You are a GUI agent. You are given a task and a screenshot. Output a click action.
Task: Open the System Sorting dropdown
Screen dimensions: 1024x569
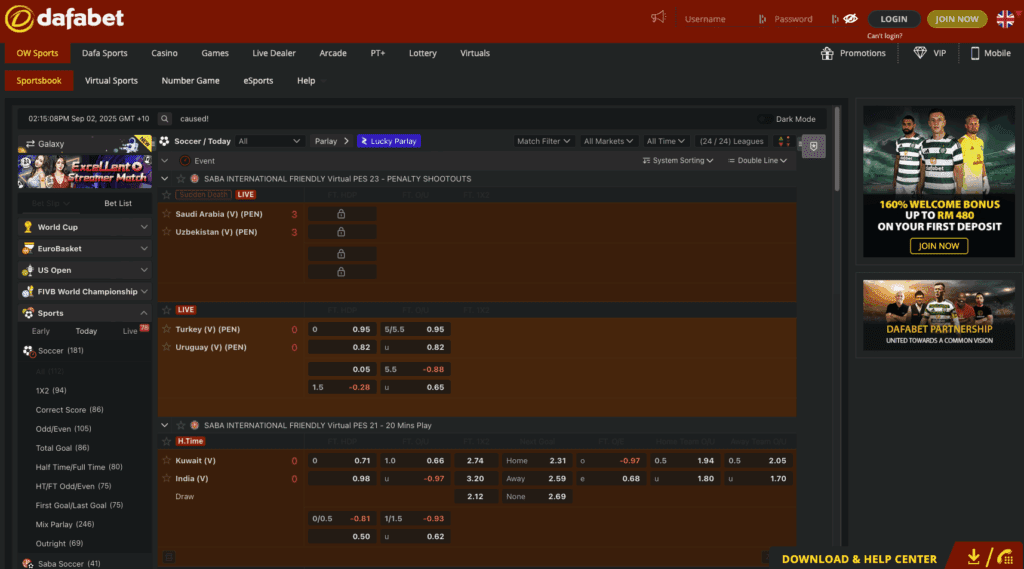[678, 161]
